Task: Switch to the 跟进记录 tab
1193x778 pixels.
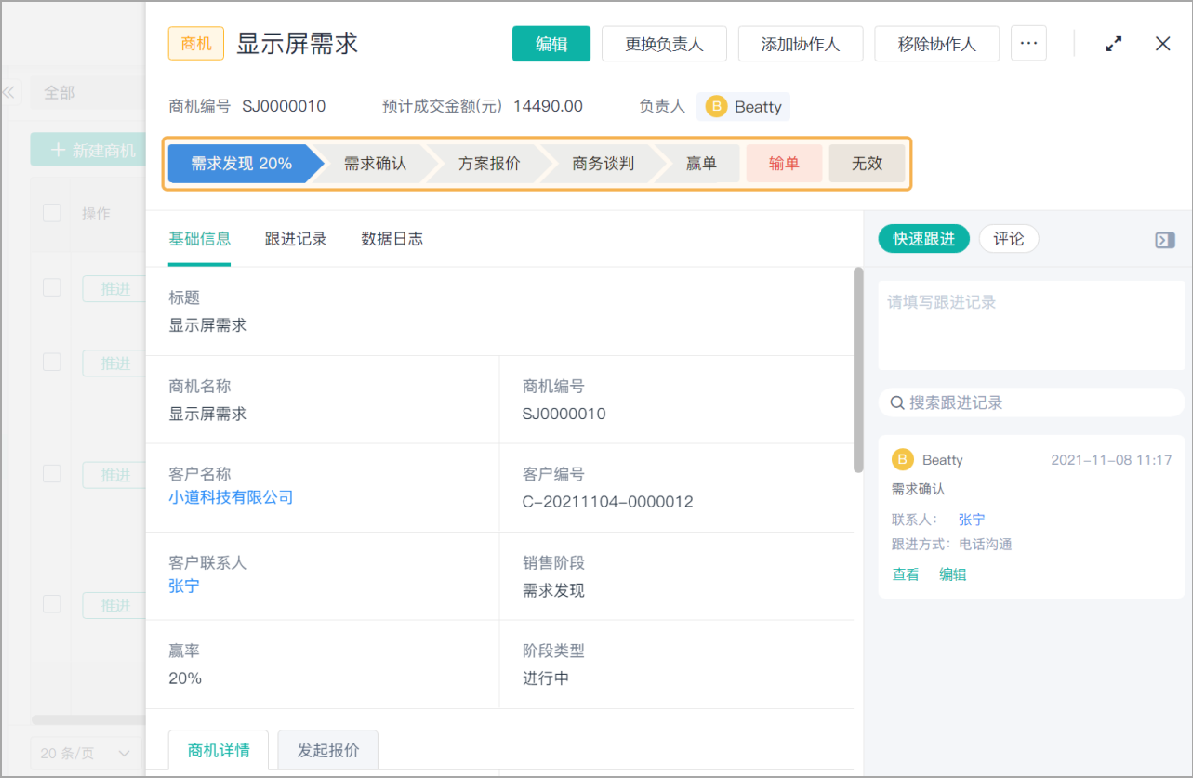Action: tap(296, 238)
